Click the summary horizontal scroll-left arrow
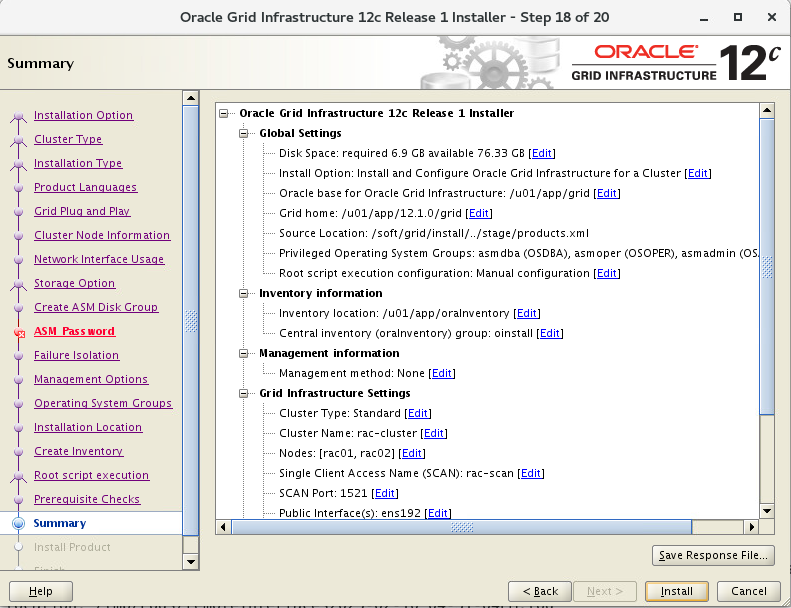The height and width of the screenshot is (608, 791). click(x=223, y=527)
